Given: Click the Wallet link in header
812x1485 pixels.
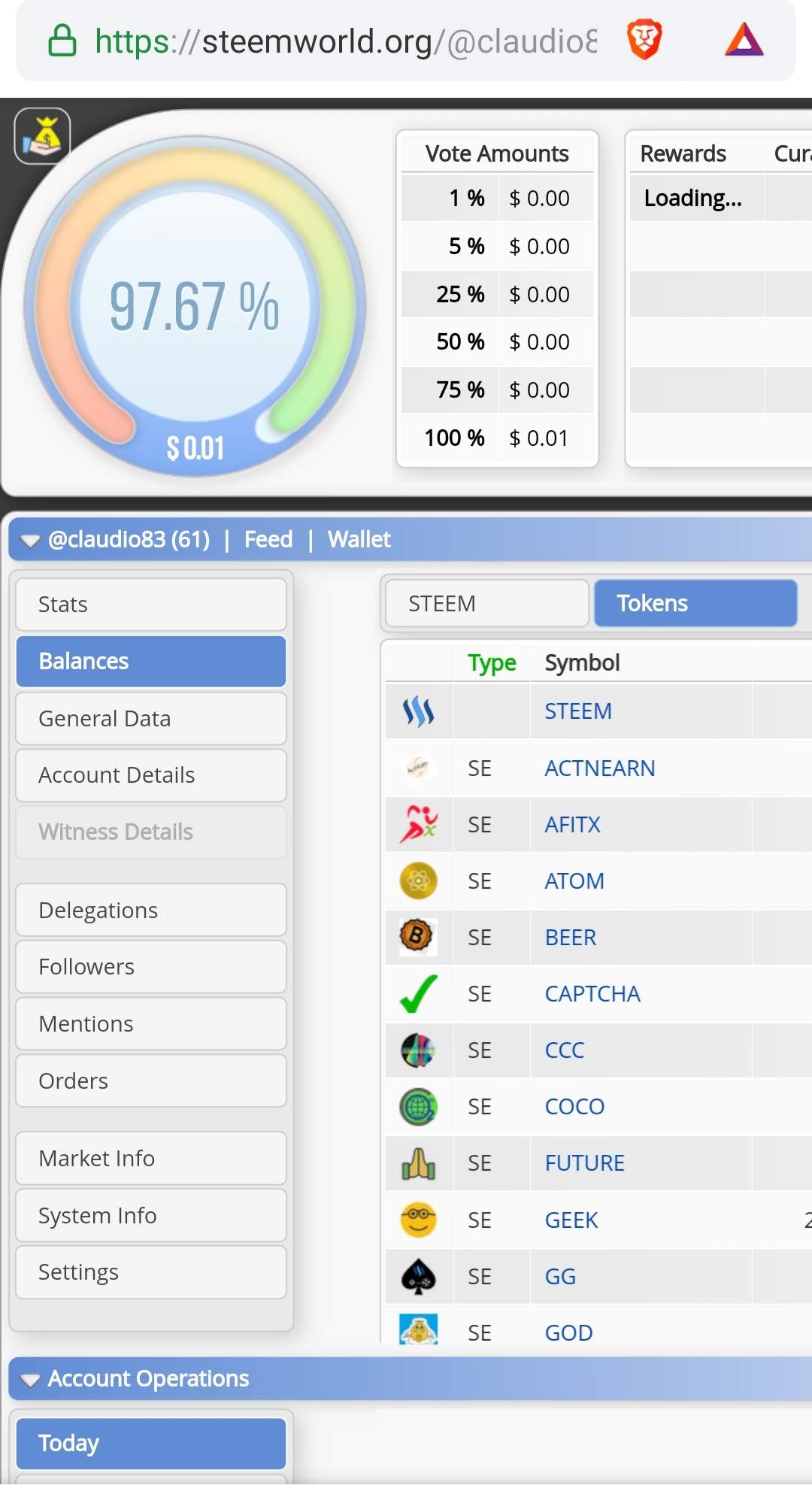Looking at the screenshot, I should 359,540.
